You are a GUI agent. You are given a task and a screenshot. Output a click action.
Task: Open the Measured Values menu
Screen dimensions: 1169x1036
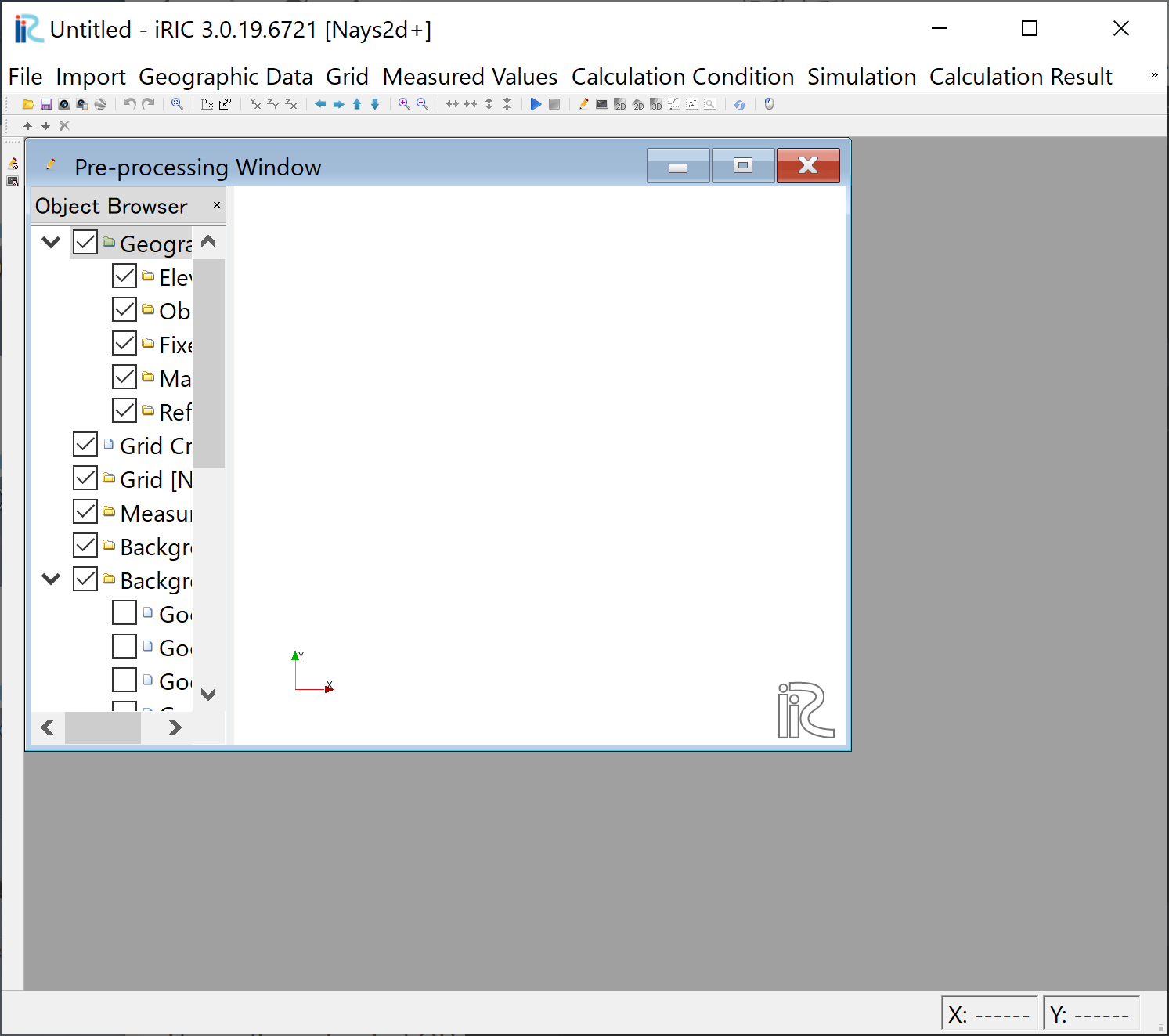[x=470, y=77]
